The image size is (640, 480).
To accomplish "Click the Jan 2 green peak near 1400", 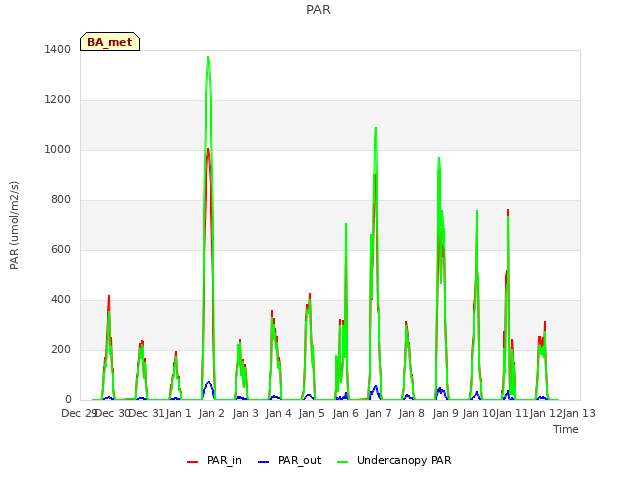I will pyautogui.click(x=208, y=58).
